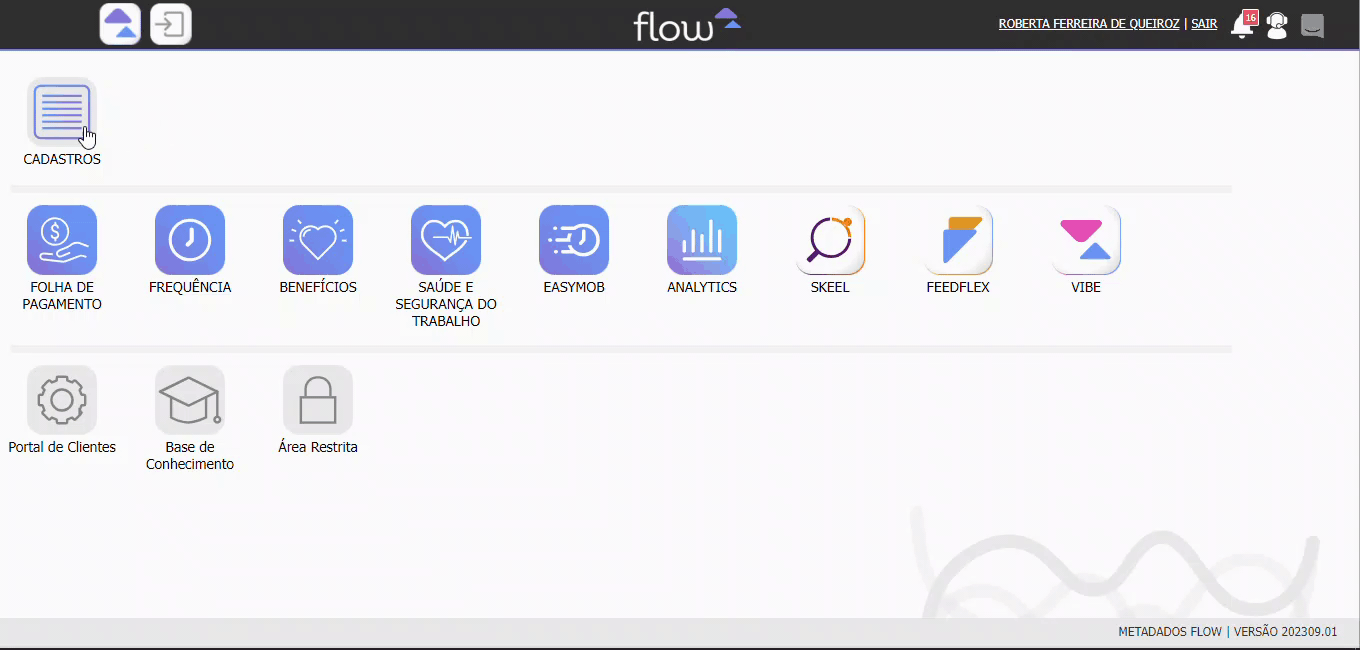
Task: Click the Roberta Ferreira de Queiroz user link
Action: pos(1089,24)
